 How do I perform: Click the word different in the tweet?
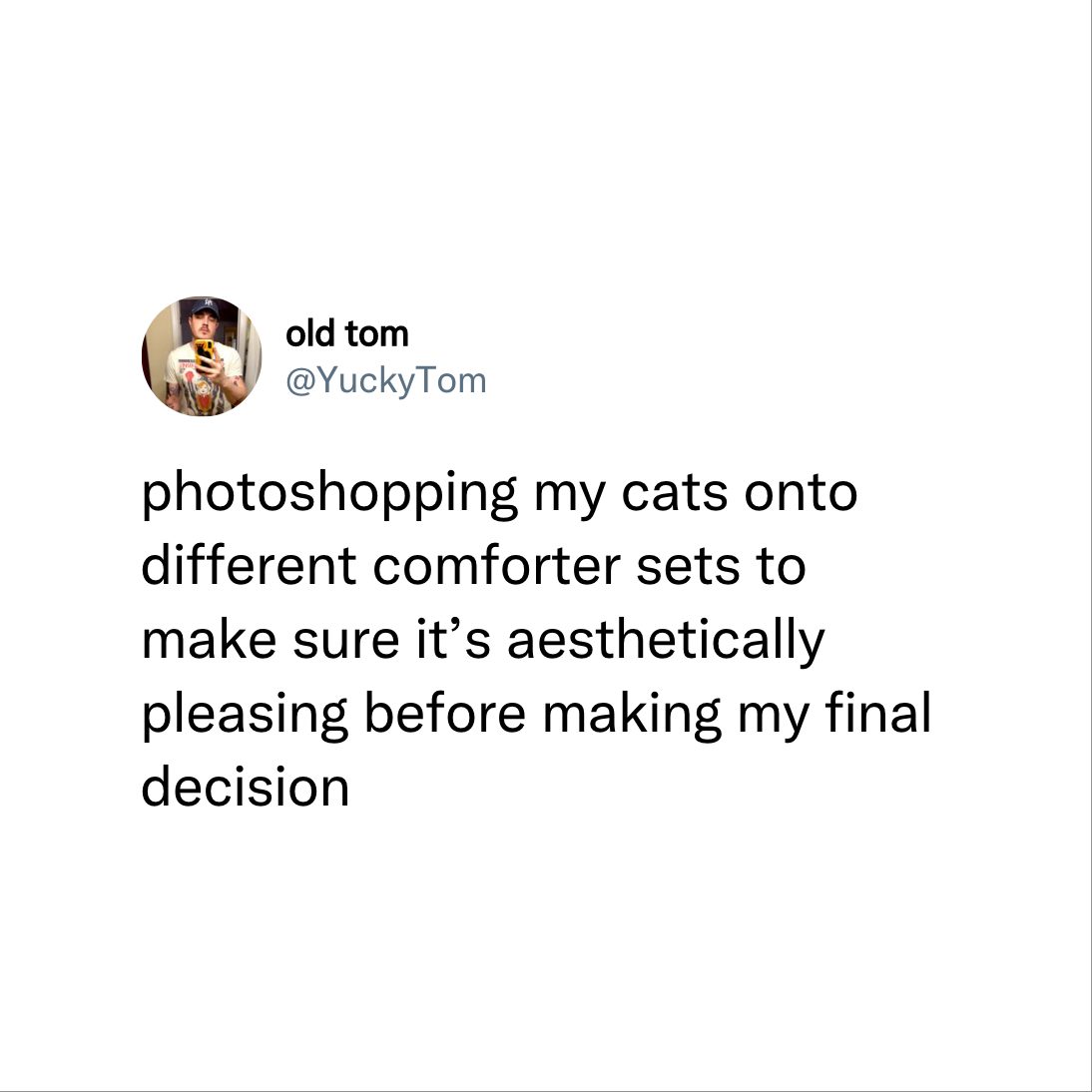point(250,566)
